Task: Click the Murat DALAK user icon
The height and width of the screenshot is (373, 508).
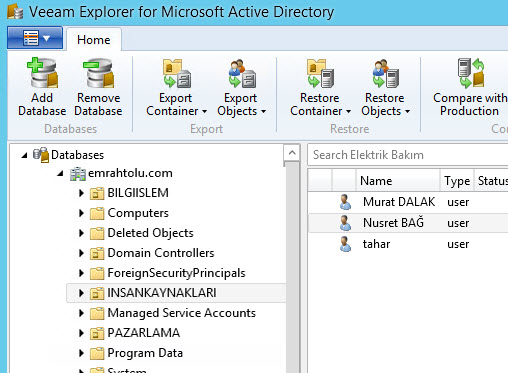Action: 345,202
